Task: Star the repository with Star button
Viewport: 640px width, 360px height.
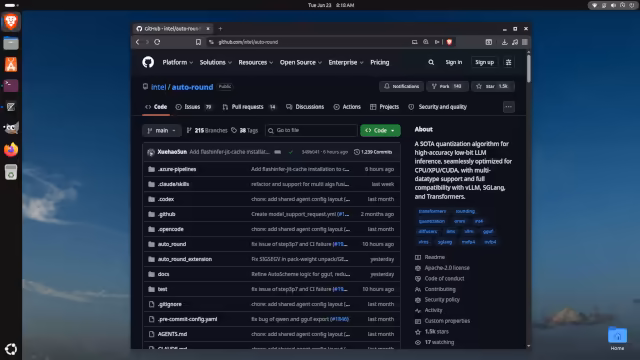Action: tap(493, 87)
